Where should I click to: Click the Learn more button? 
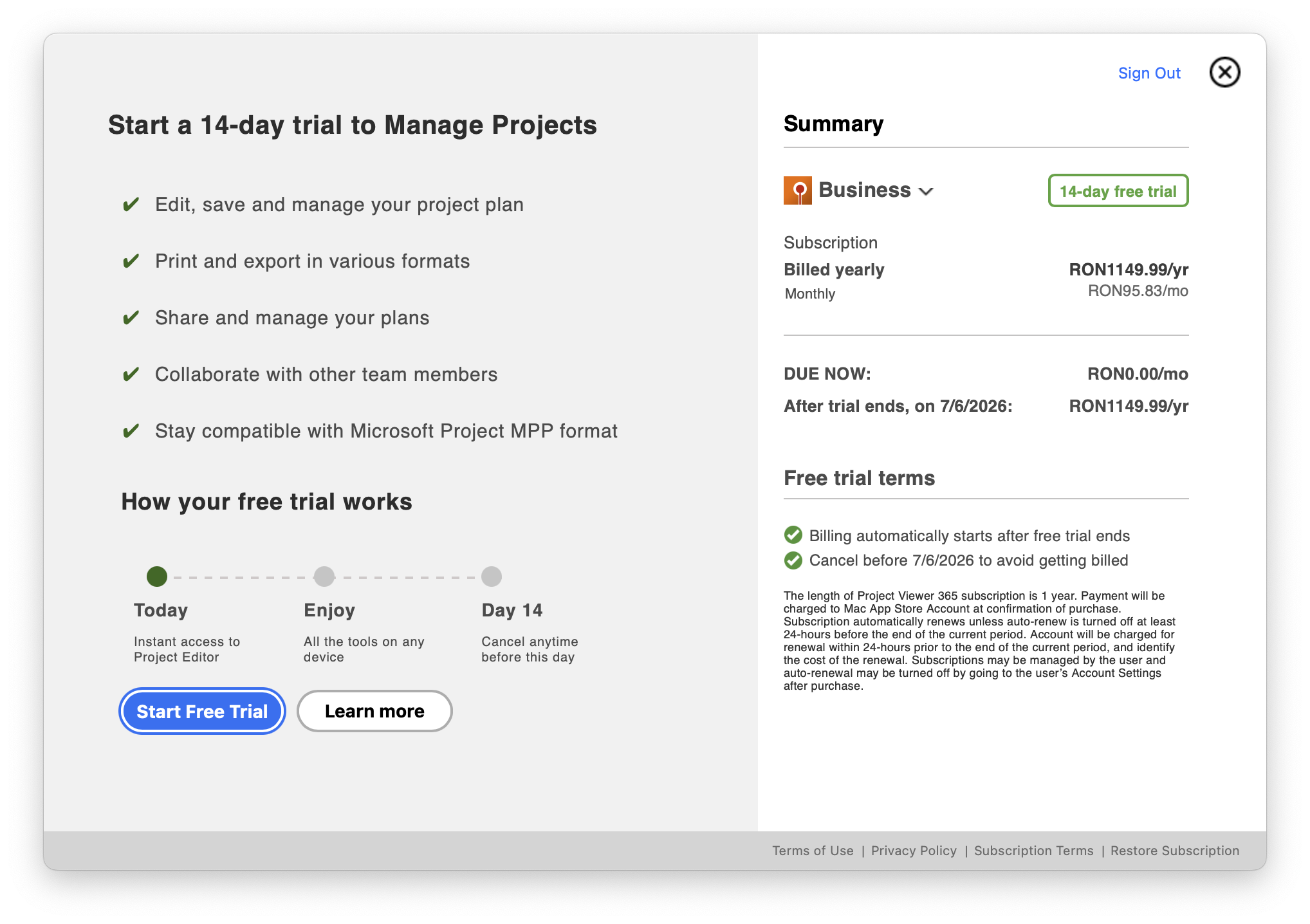pos(374,711)
